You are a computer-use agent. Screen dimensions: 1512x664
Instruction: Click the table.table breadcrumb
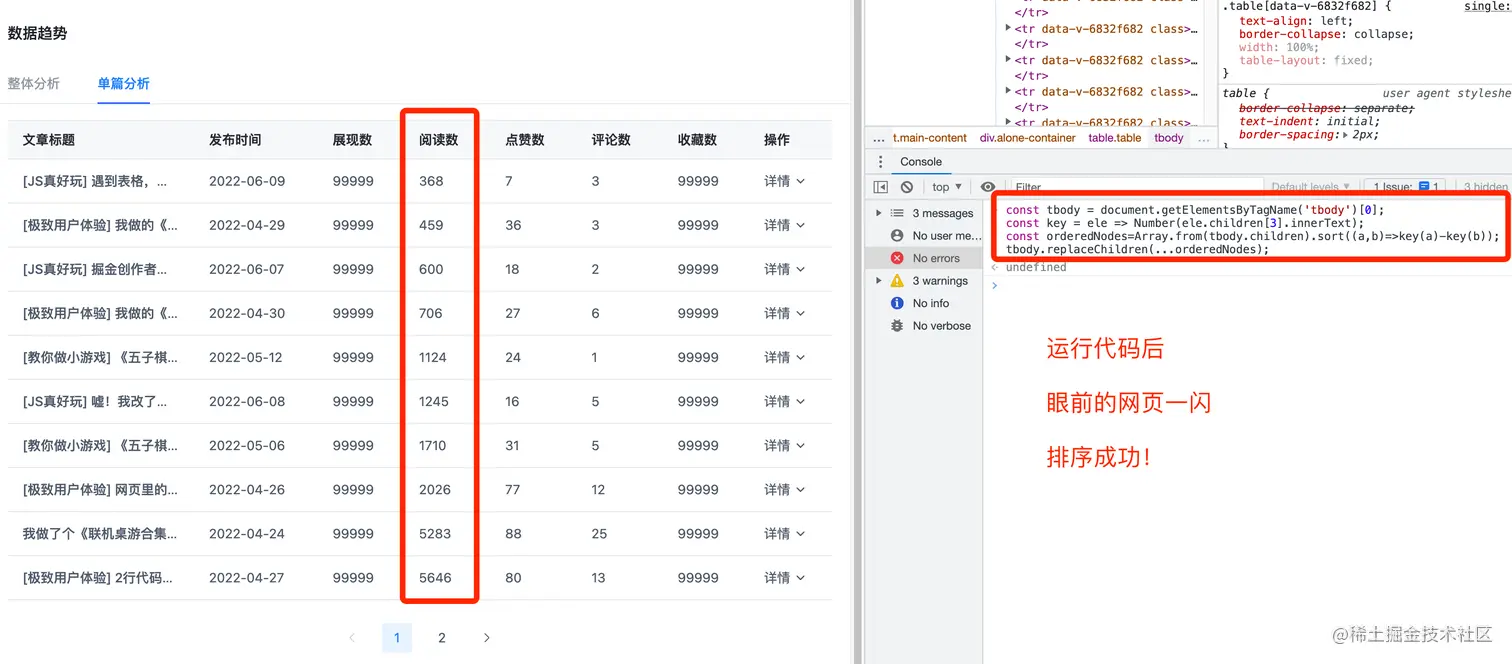pos(1115,138)
